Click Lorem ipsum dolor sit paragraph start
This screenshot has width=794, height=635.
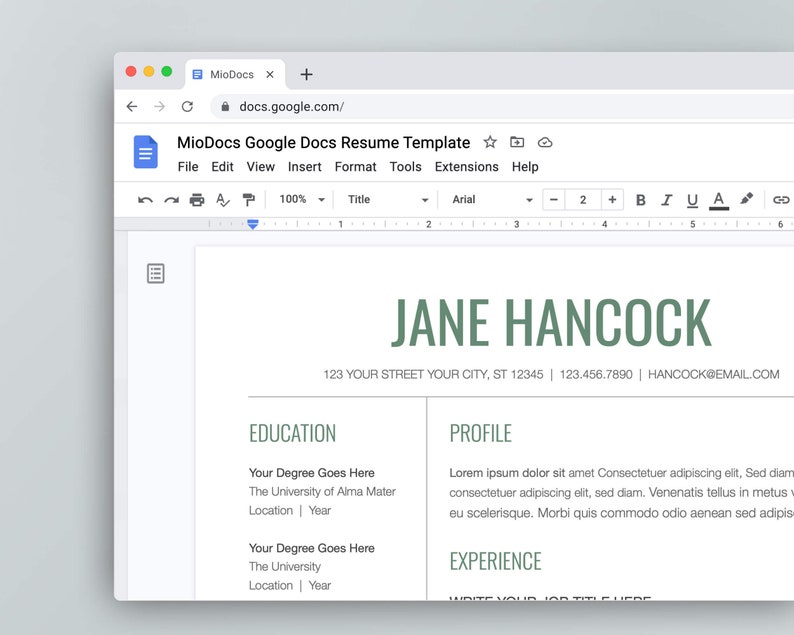[x=507, y=473]
